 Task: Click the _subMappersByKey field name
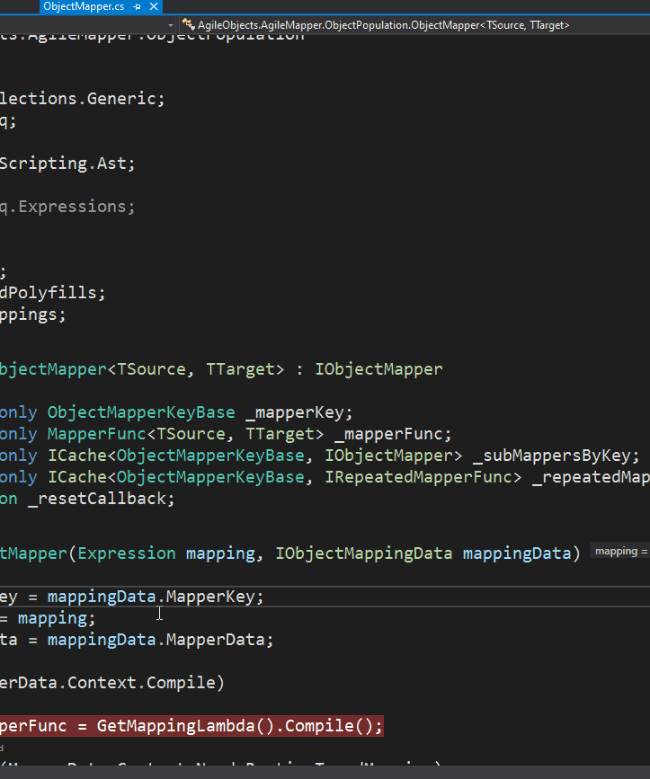point(554,456)
